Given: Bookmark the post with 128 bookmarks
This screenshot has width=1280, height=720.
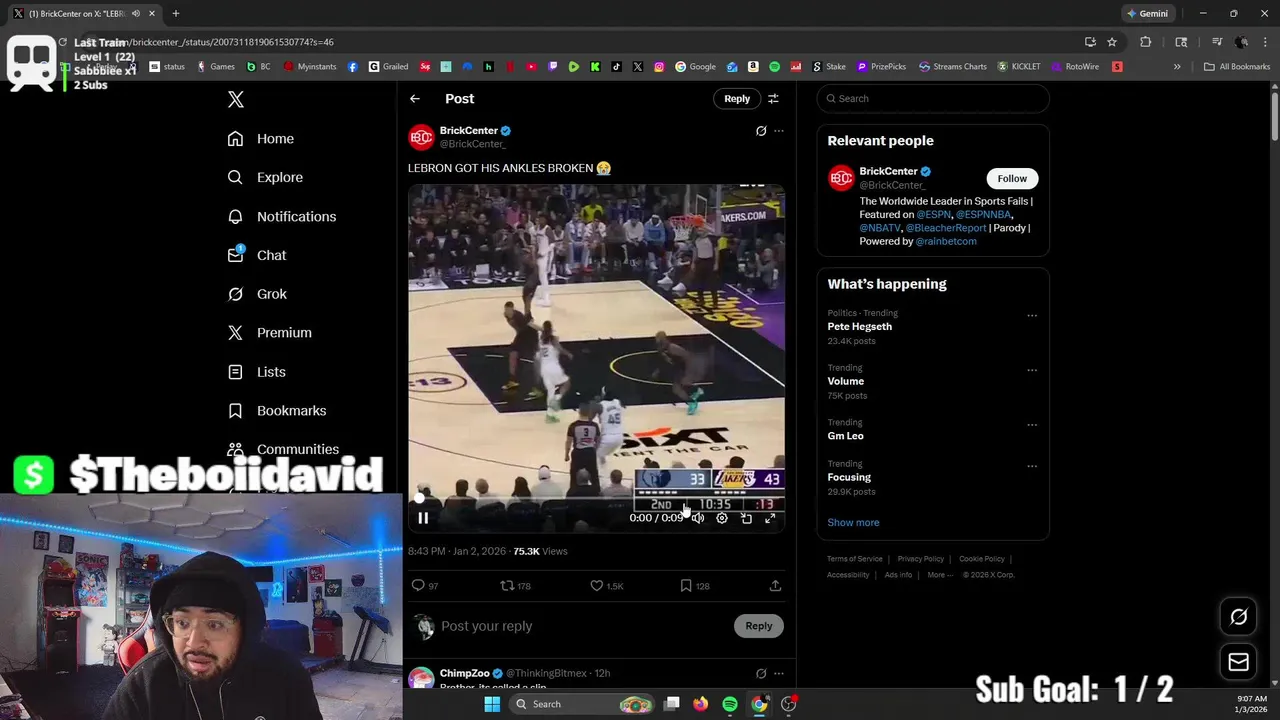Looking at the screenshot, I should tap(695, 586).
